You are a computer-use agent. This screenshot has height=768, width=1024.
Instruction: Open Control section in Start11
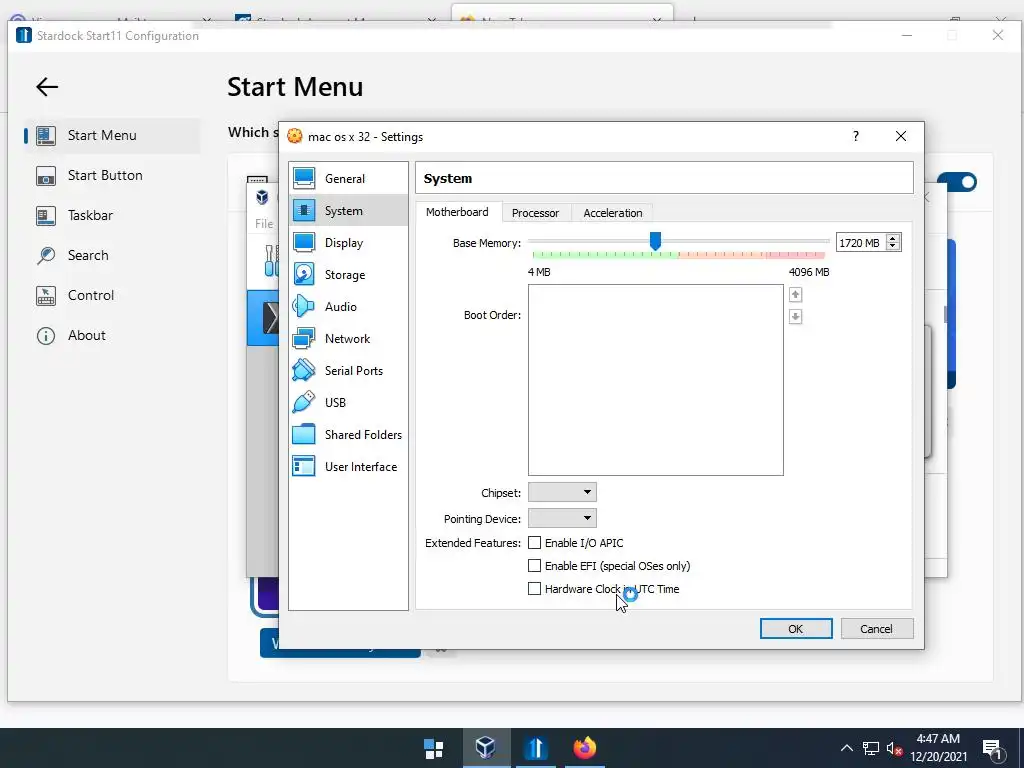point(112,295)
